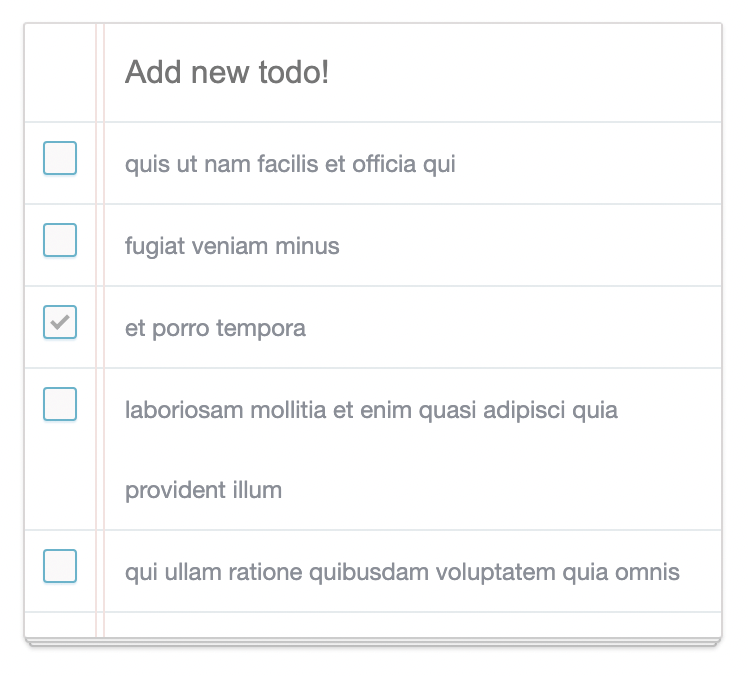
Task: Click the blank cell left of 'Add new todo!'
Action: (60, 73)
